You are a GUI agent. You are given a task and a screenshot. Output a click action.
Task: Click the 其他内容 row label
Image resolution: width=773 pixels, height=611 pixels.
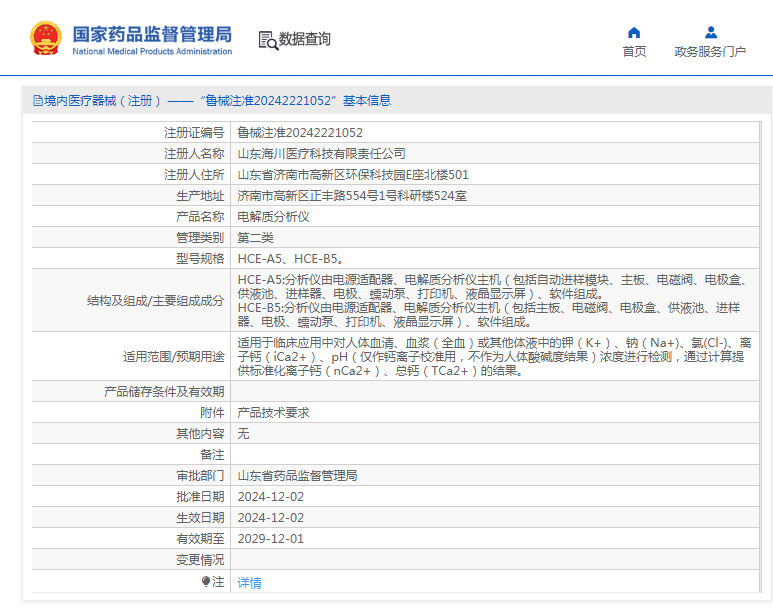coord(200,434)
